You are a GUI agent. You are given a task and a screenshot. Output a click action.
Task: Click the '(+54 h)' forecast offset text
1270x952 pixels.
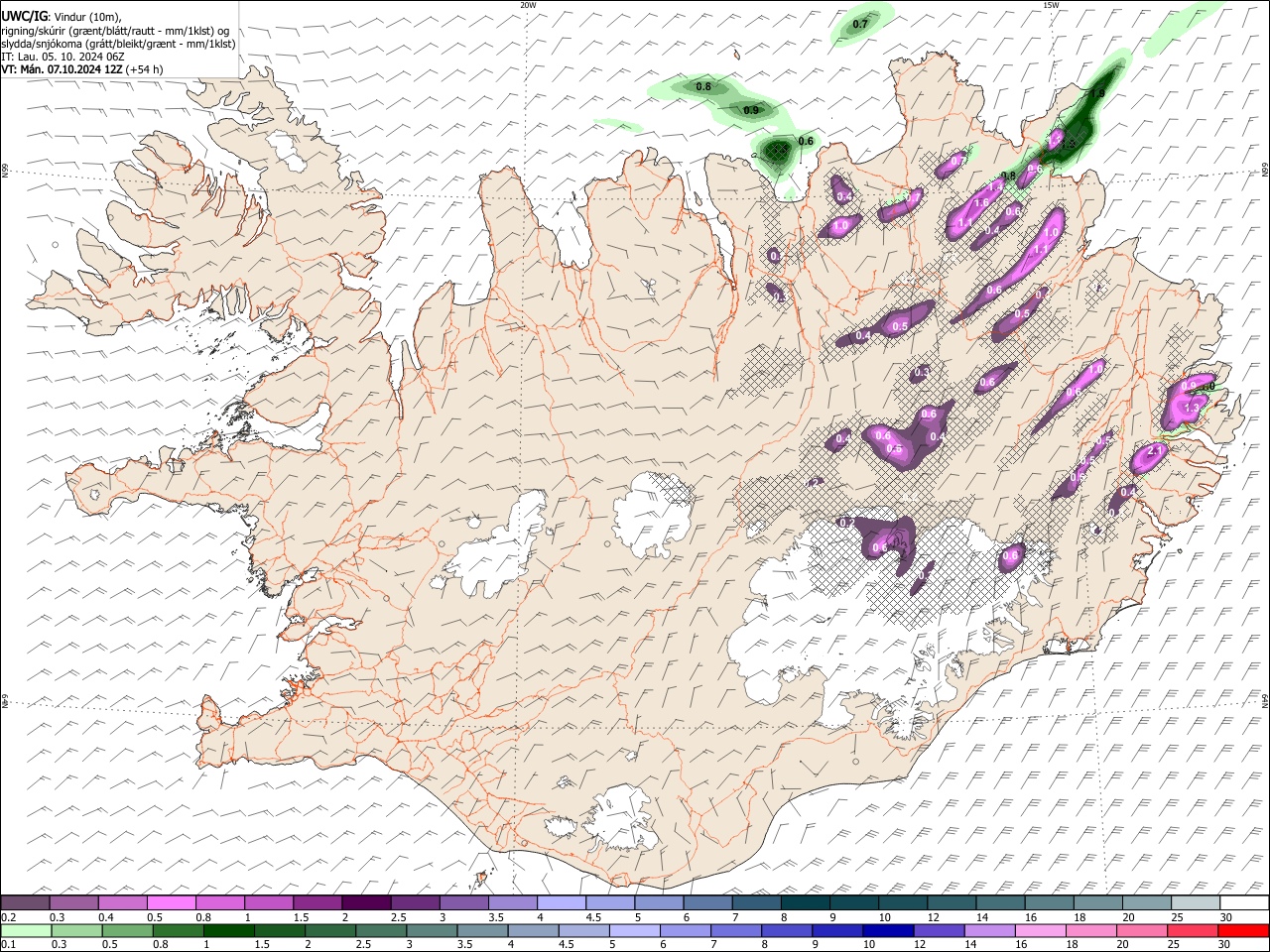point(145,69)
